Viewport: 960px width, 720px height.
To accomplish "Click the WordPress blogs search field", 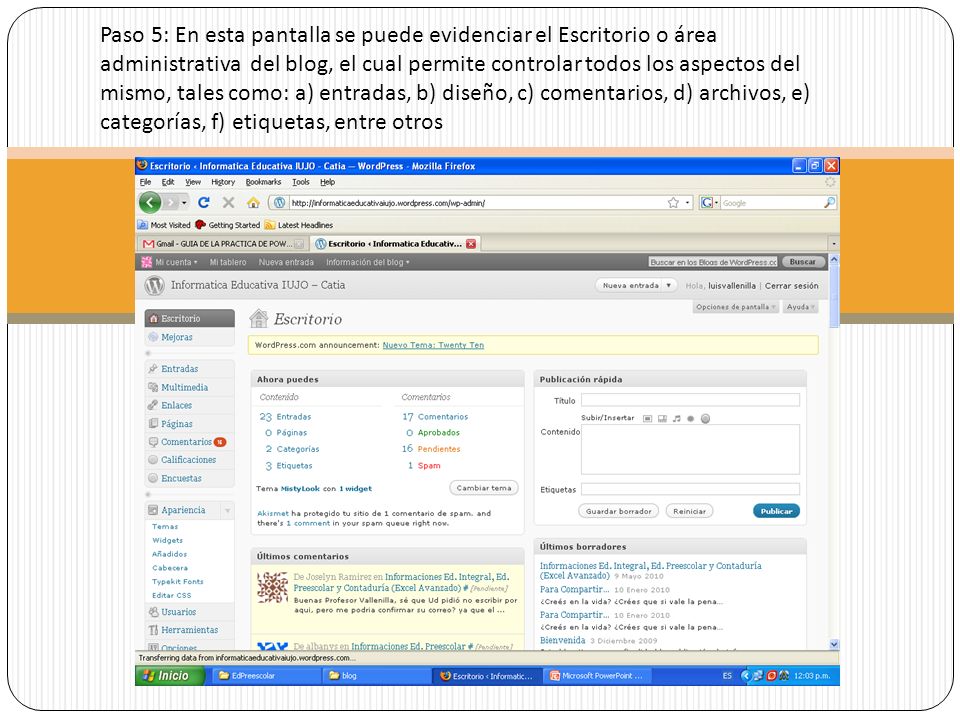I will (x=713, y=262).
